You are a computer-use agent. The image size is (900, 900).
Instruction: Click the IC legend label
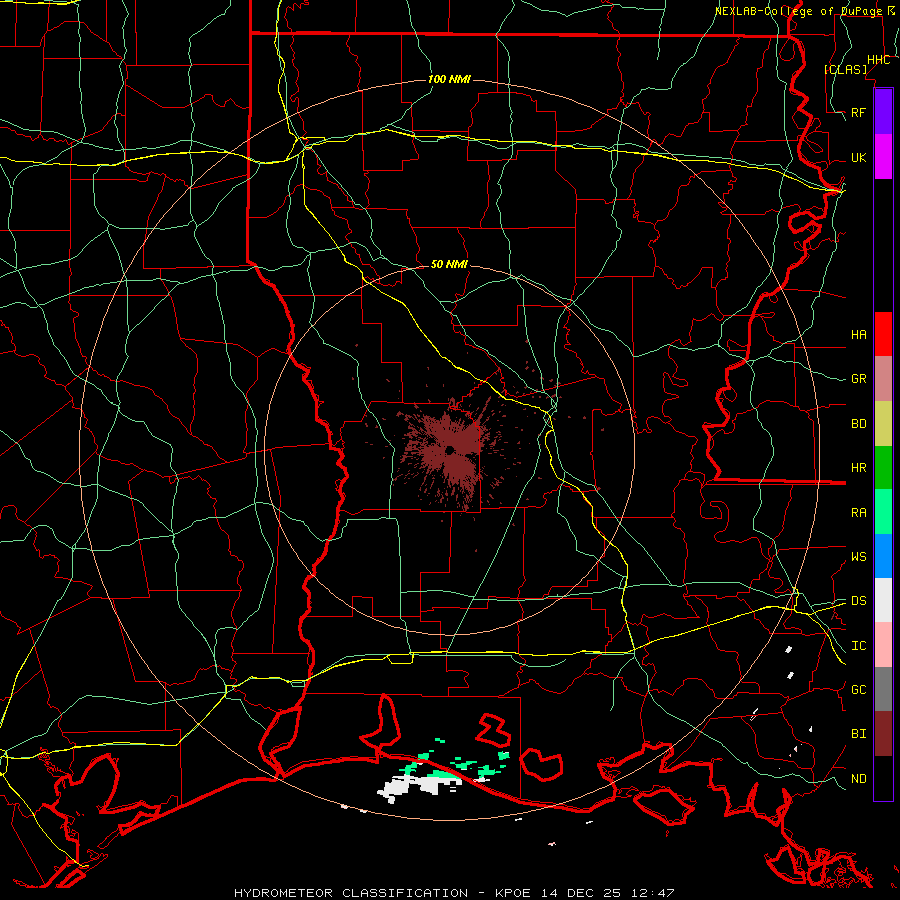[x=858, y=646]
